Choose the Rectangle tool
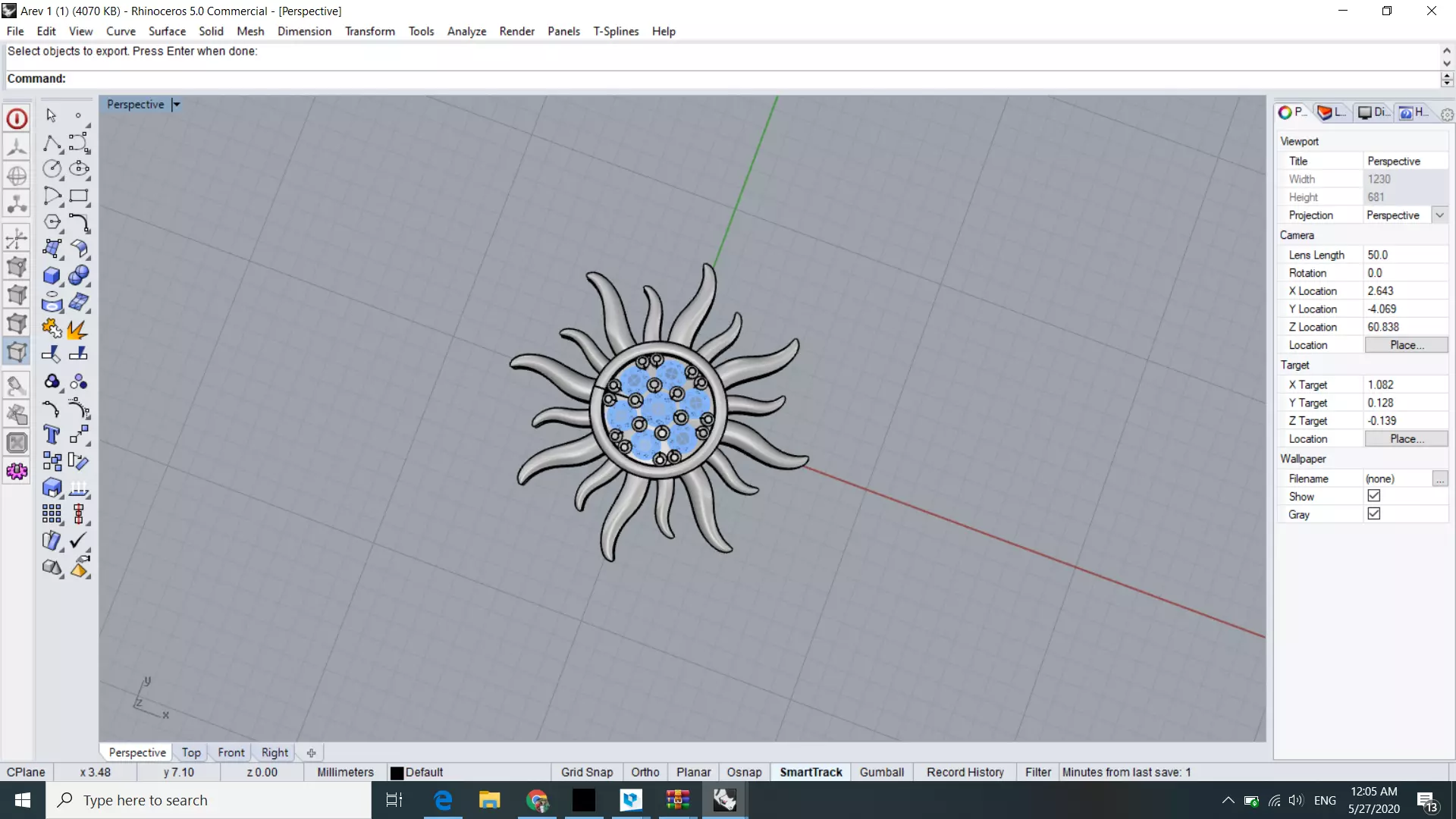 pyautogui.click(x=79, y=196)
